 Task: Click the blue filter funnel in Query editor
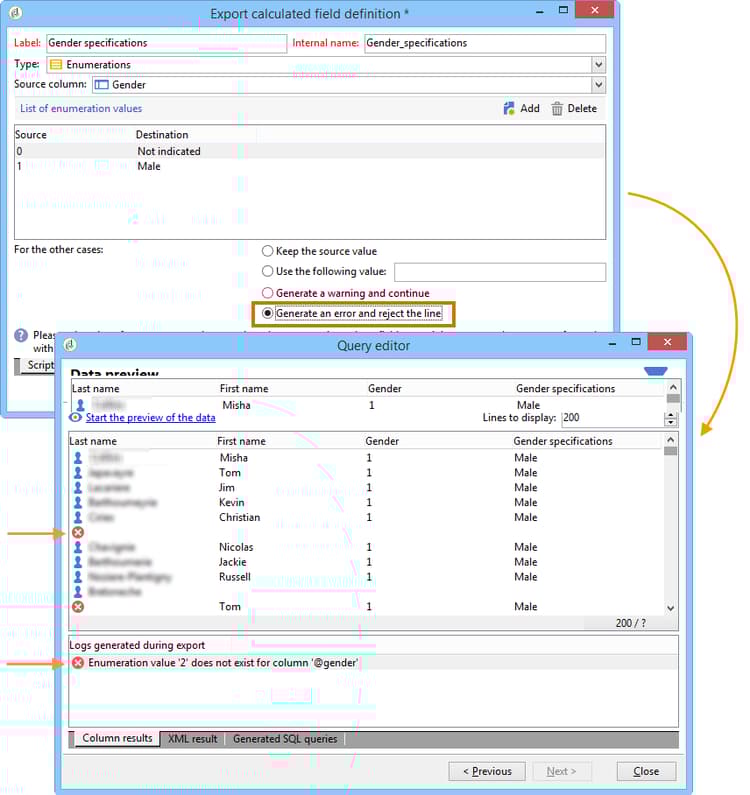tap(655, 372)
